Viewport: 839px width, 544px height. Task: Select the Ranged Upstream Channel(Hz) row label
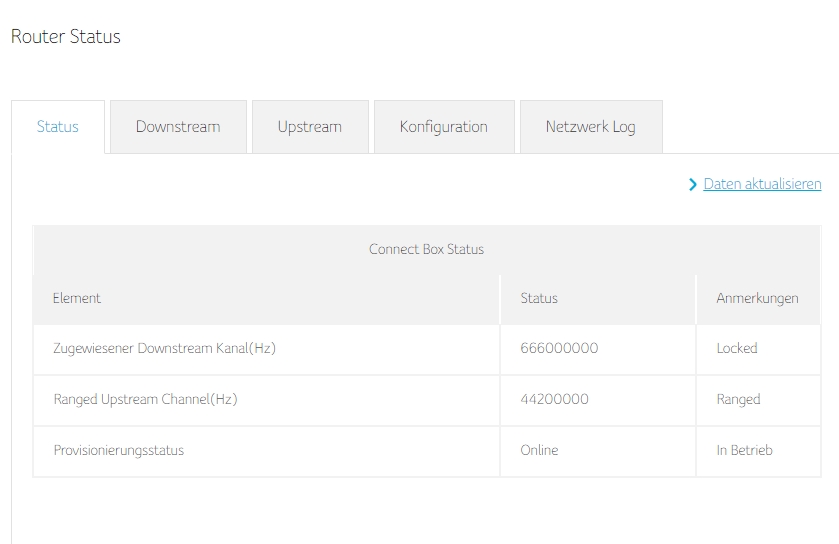point(145,399)
